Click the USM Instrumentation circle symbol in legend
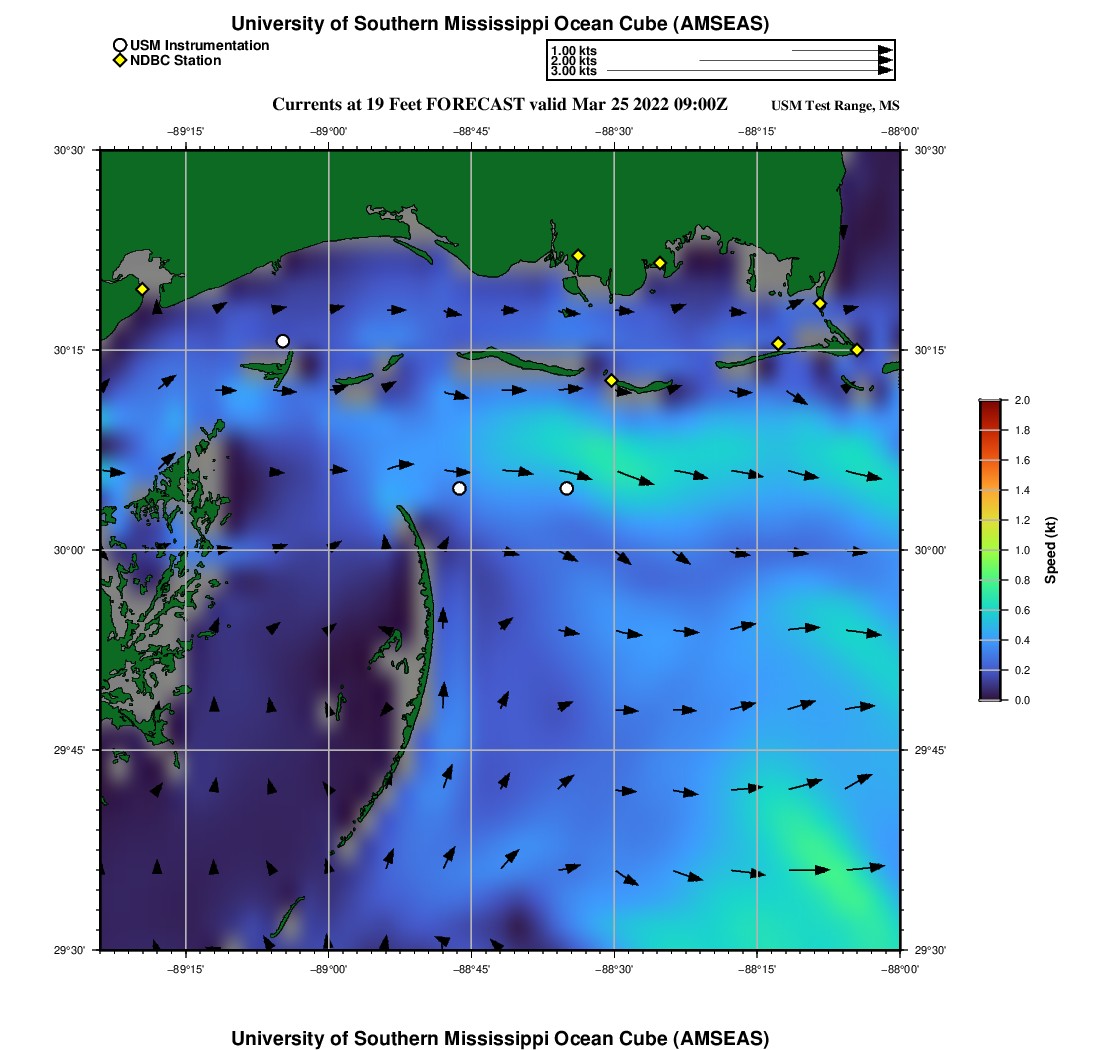The image size is (1100, 1050). pos(120,46)
